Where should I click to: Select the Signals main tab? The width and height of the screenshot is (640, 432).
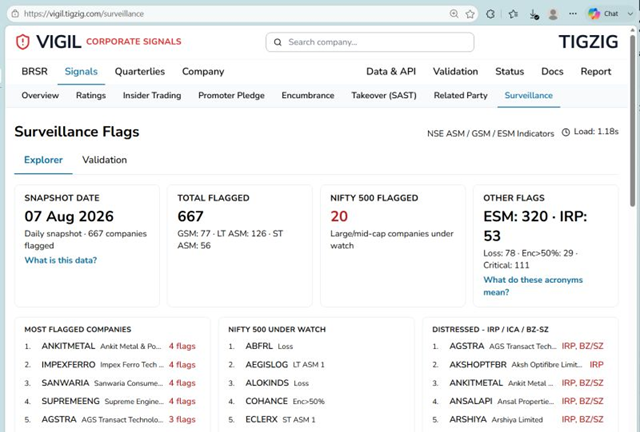pyautogui.click(x=81, y=71)
